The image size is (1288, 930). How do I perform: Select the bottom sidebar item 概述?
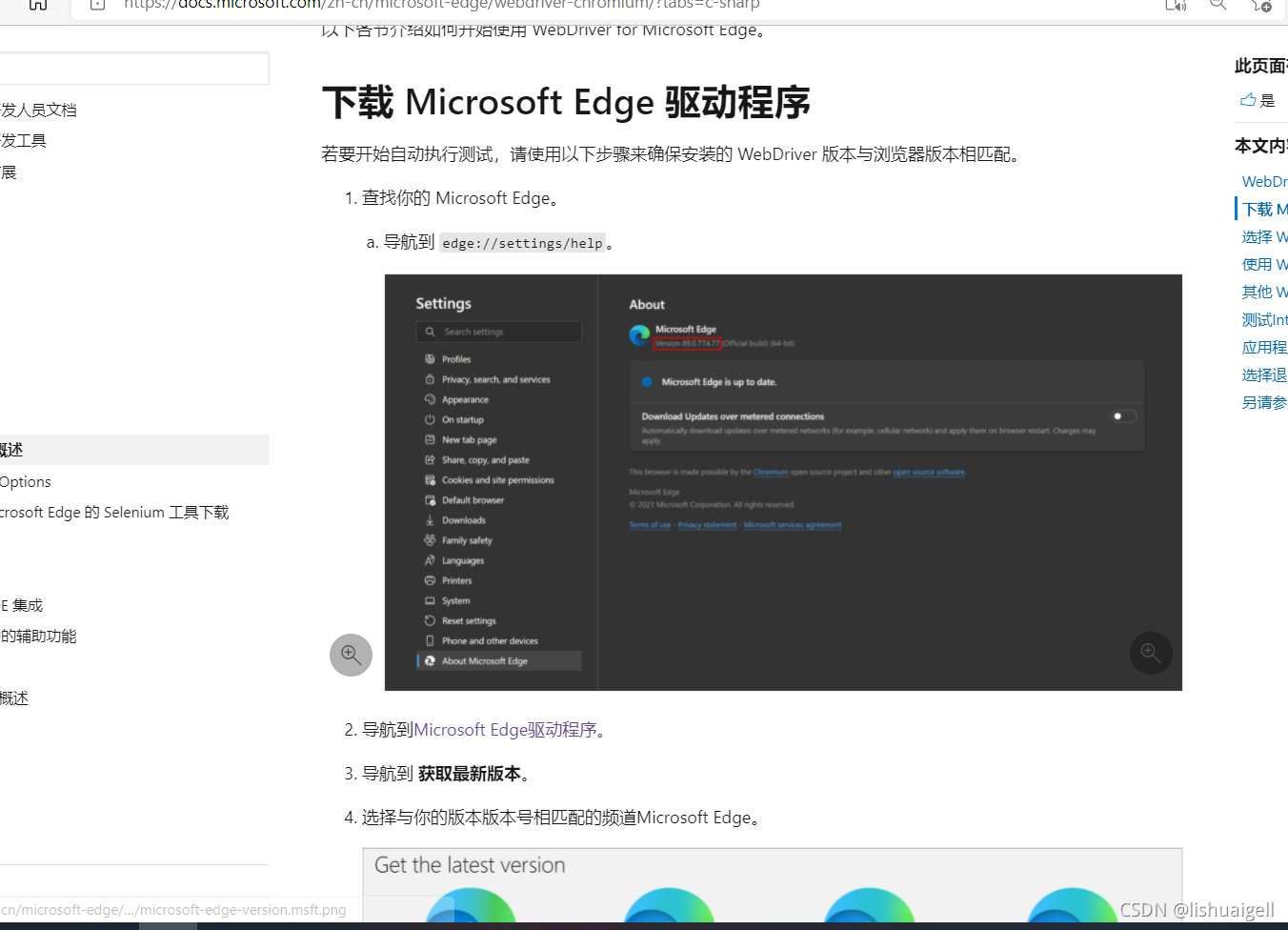14,698
